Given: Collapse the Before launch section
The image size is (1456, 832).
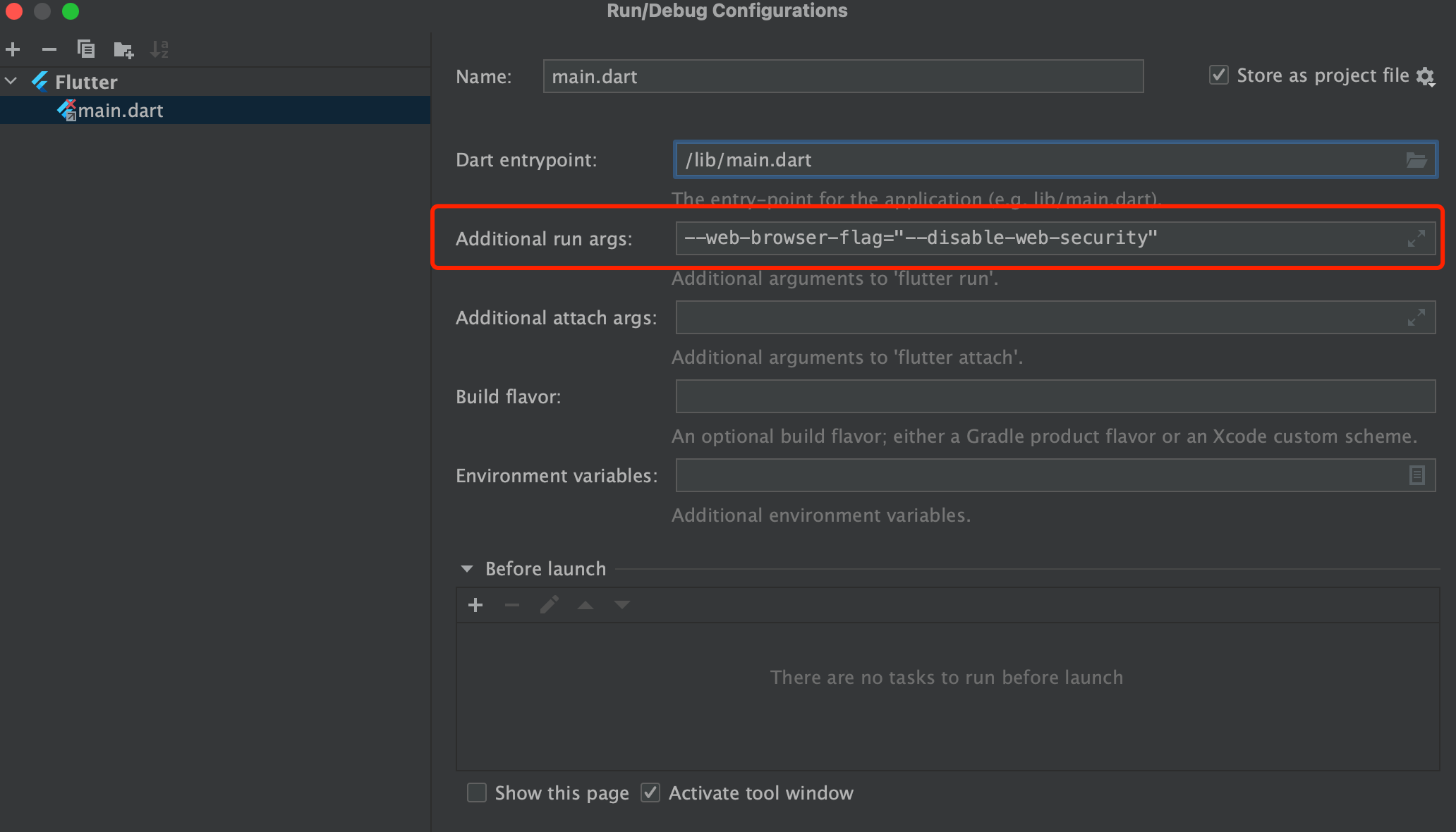Looking at the screenshot, I should tap(466, 569).
